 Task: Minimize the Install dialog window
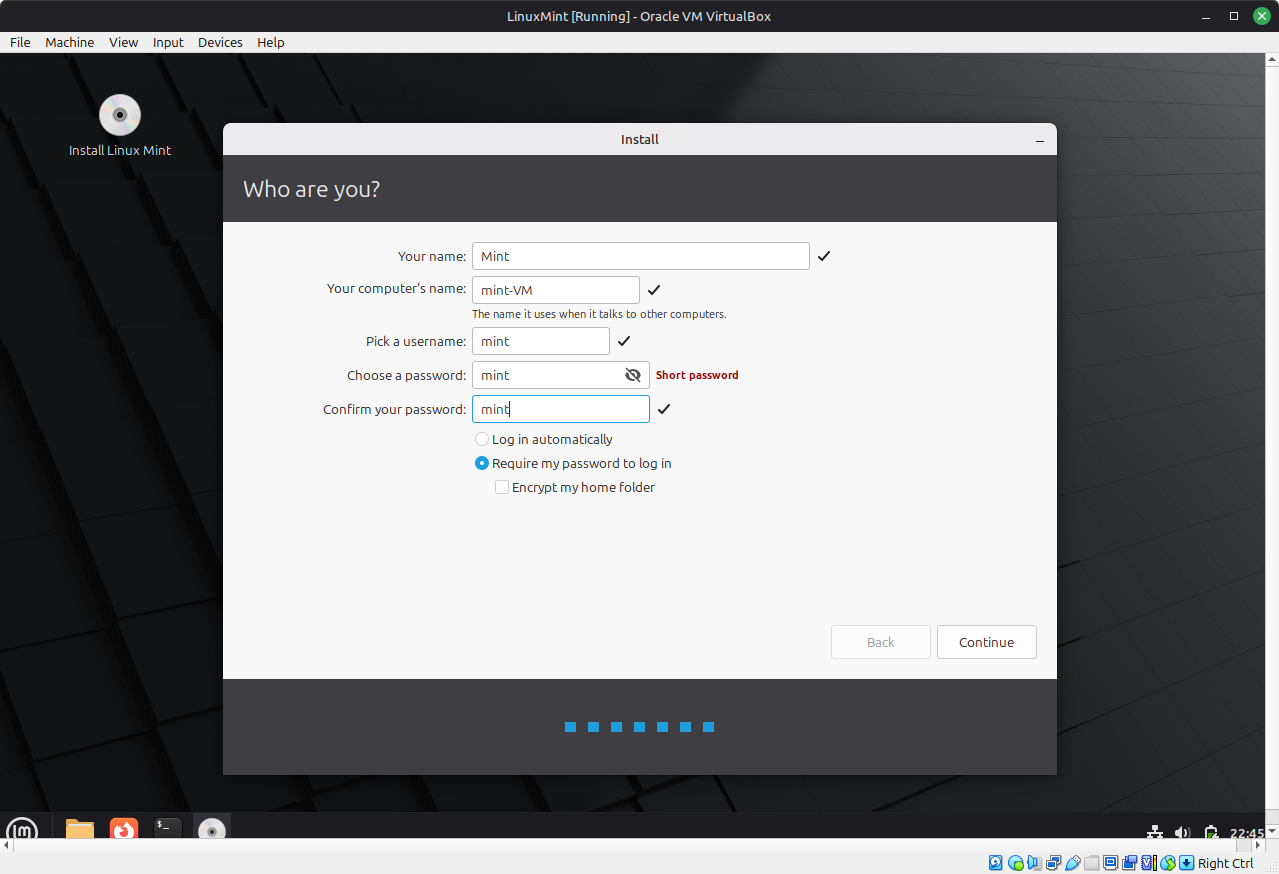(1040, 141)
